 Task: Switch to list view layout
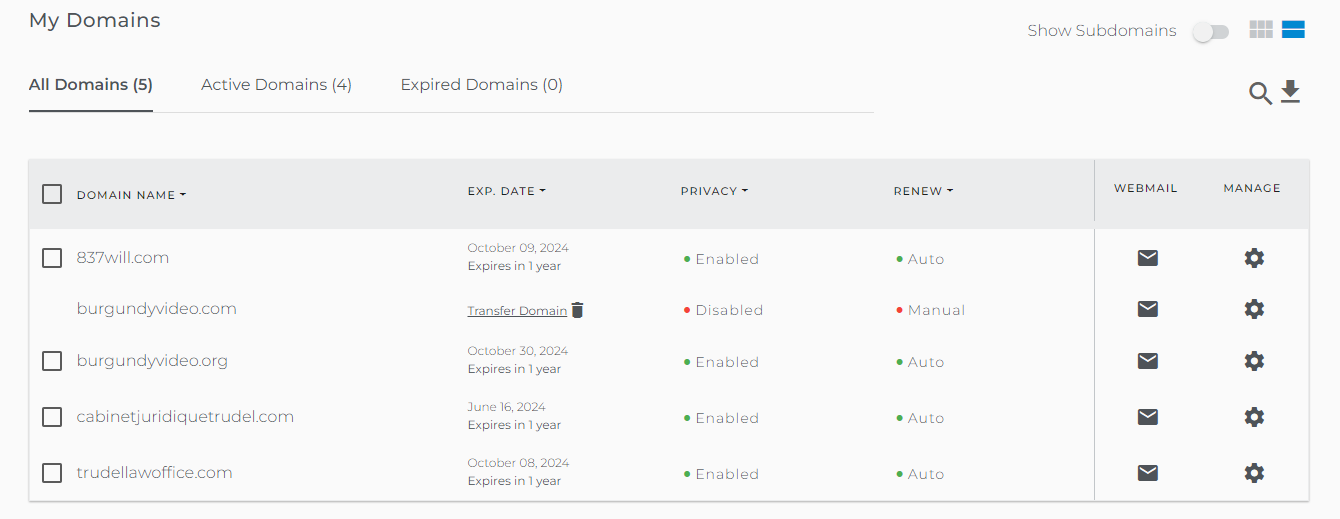tap(1293, 30)
